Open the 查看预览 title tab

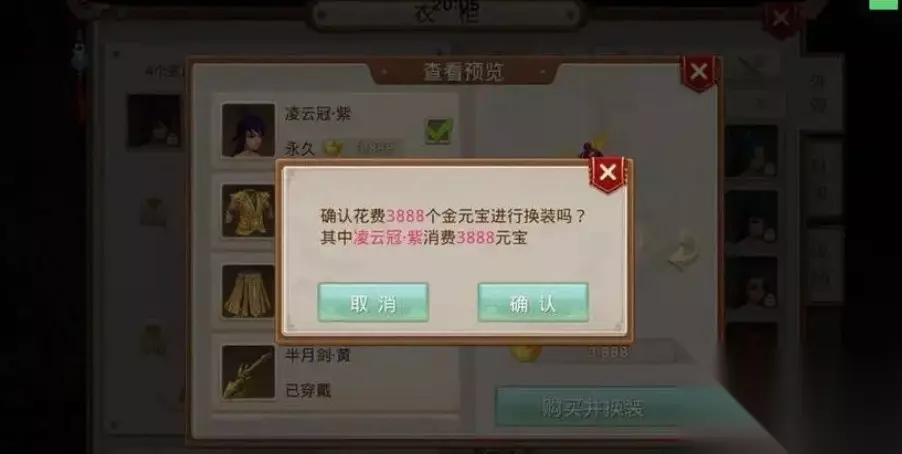[x=463, y=72]
